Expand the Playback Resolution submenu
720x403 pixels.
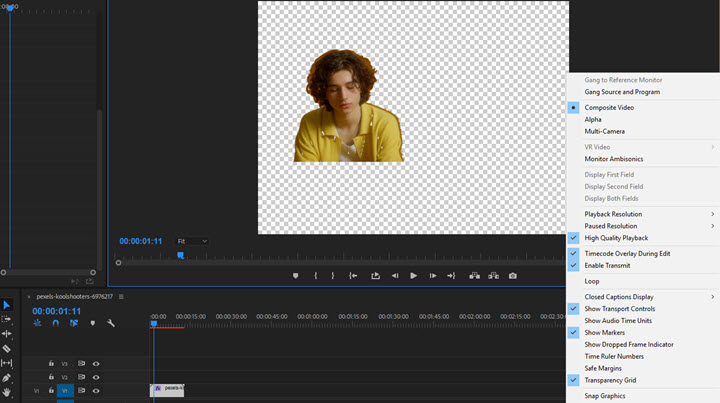tap(613, 214)
